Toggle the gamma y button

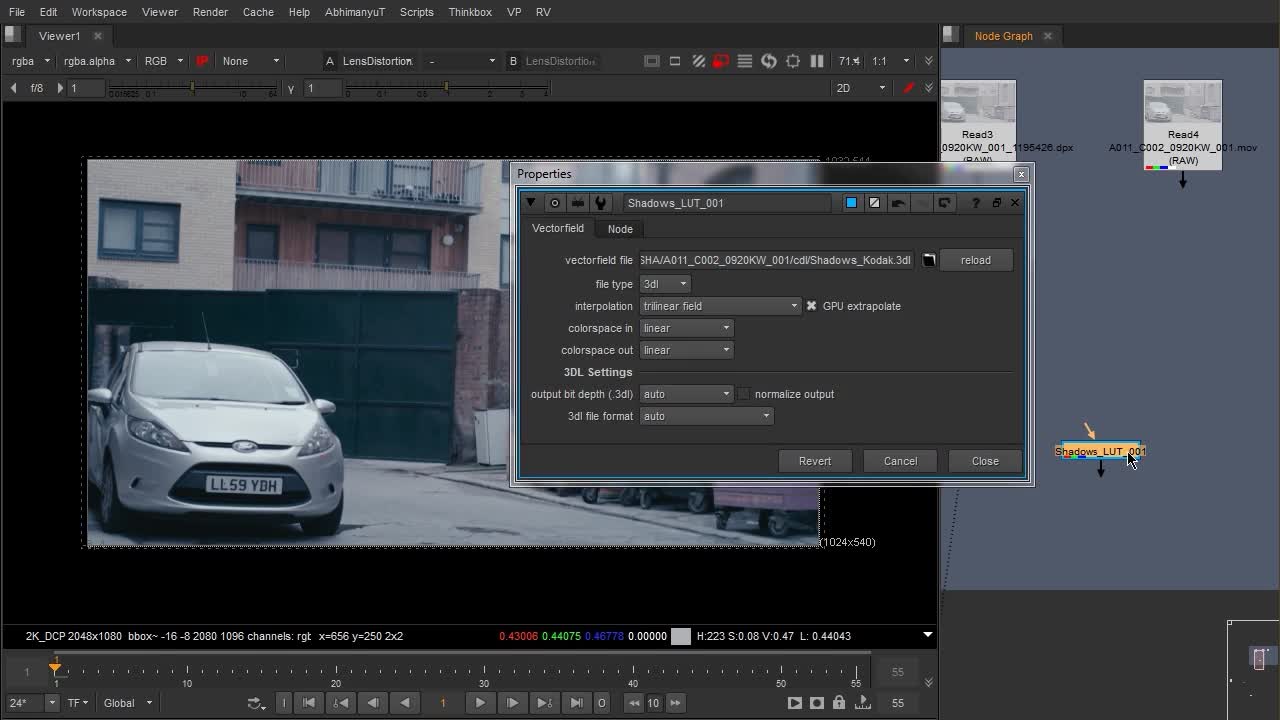pyautogui.click(x=291, y=88)
